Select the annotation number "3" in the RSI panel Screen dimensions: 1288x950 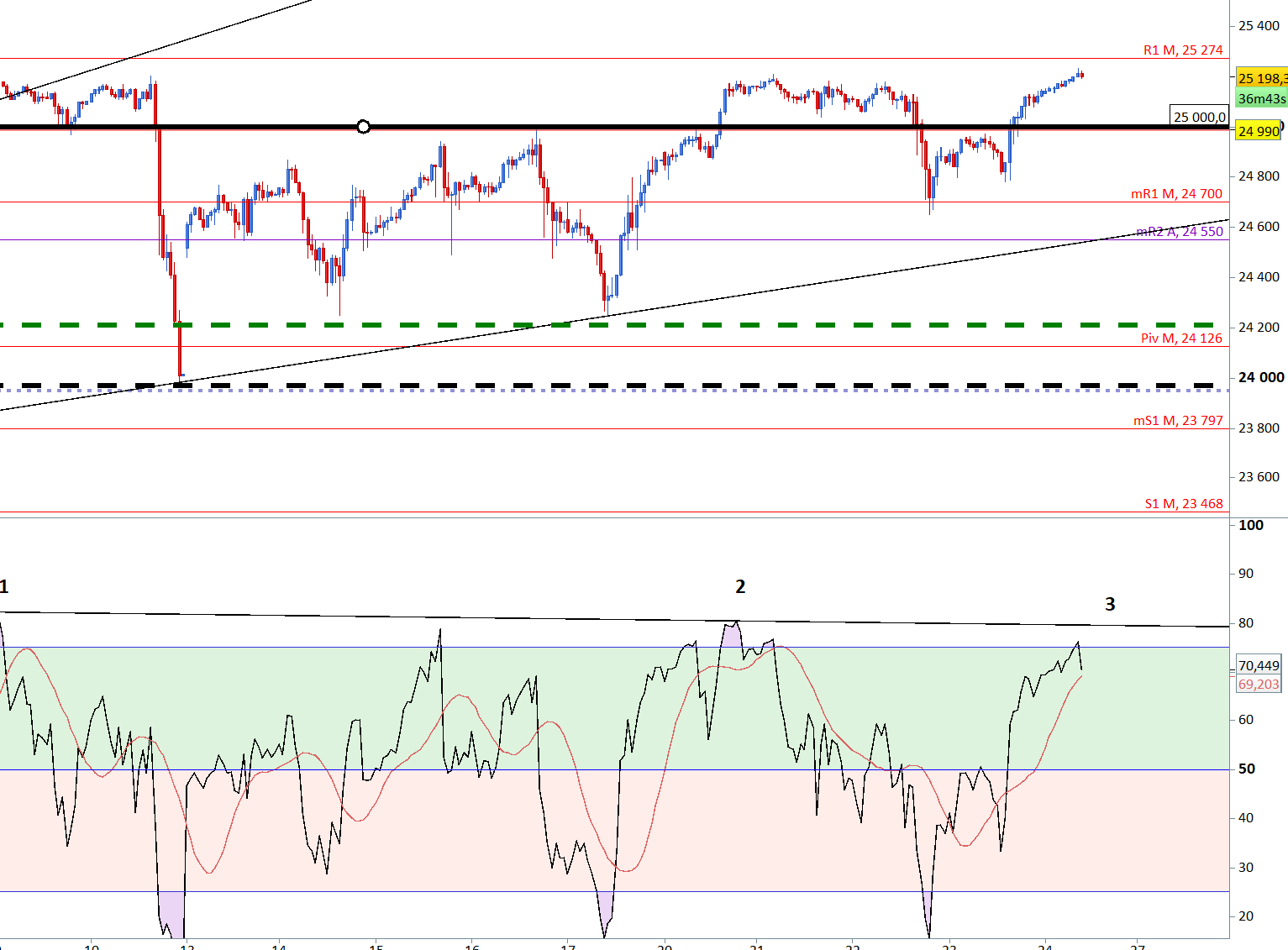point(1110,604)
